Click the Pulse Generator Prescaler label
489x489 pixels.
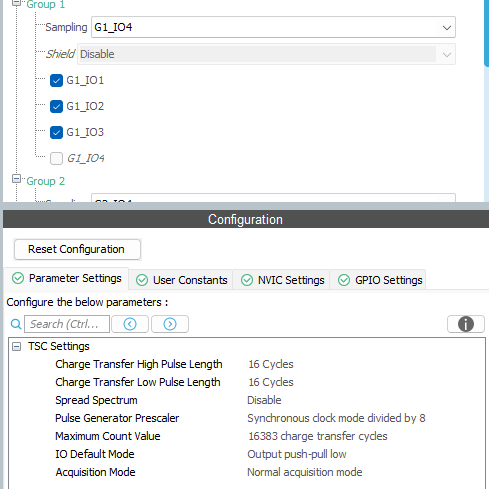click(117, 418)
